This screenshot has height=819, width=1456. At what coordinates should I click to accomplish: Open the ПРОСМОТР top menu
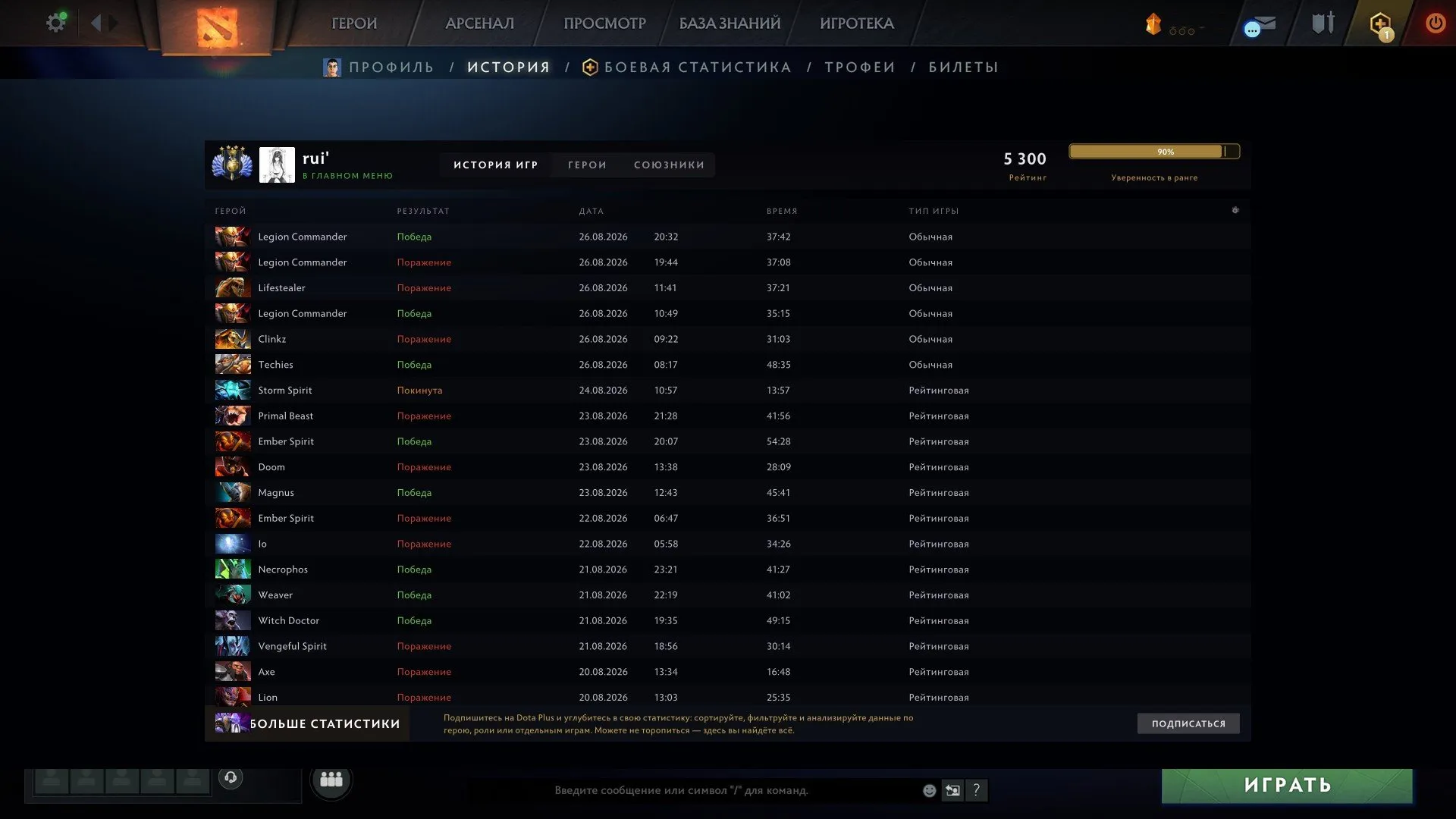tap(604, 24)
